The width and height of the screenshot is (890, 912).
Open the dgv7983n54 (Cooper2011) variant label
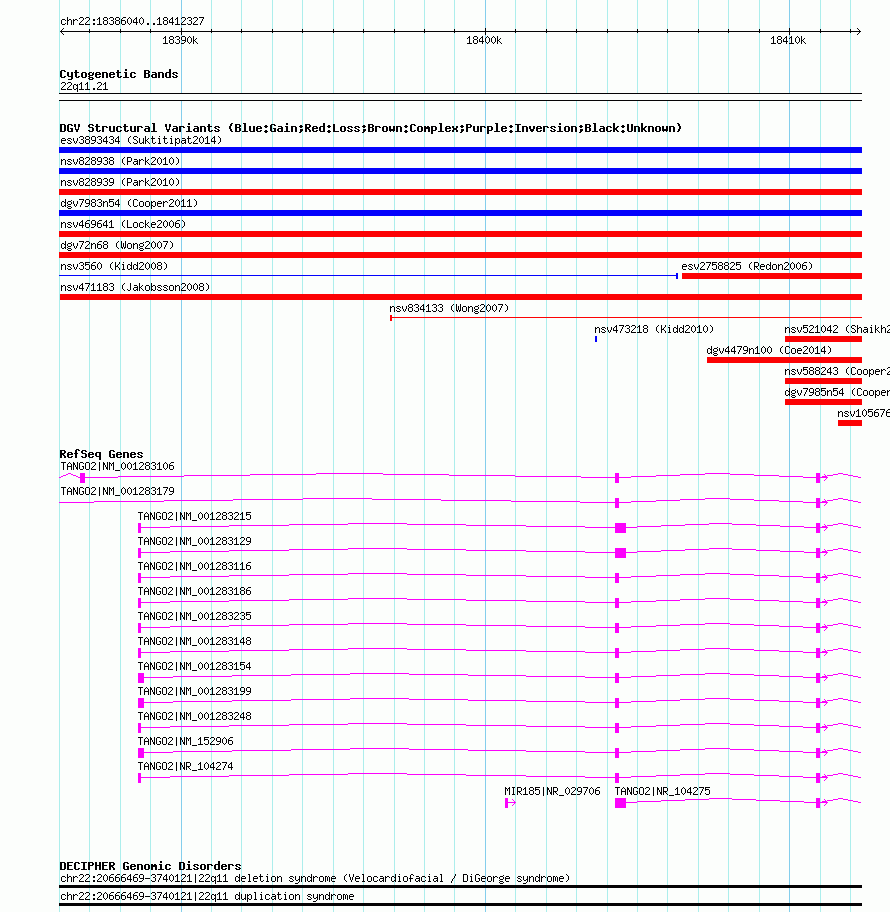[x=129, y=203]
